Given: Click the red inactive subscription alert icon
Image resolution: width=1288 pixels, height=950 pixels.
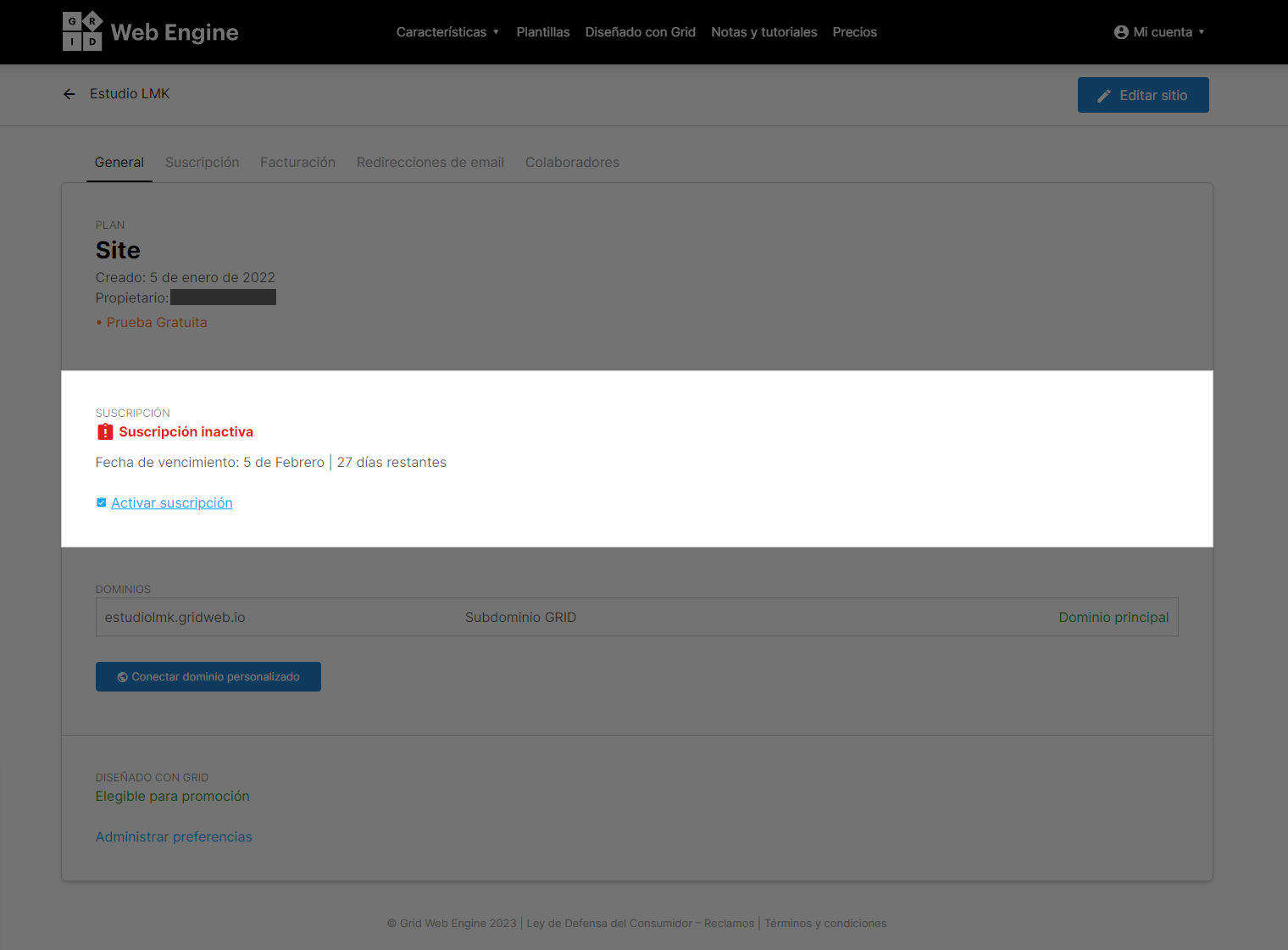Looking at the screenshot, I should point(105,432).
